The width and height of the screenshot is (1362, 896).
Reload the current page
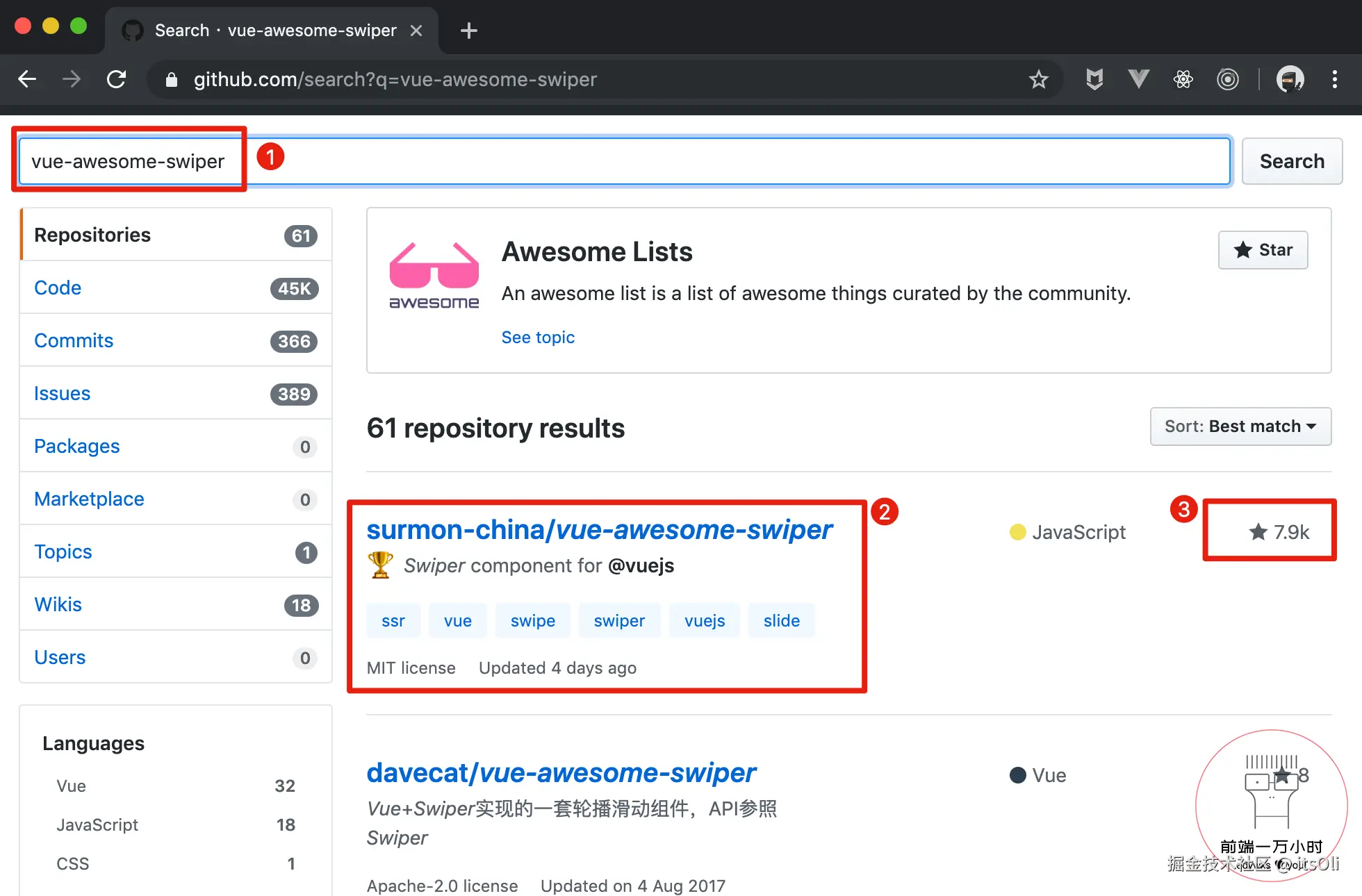[117, 79]
